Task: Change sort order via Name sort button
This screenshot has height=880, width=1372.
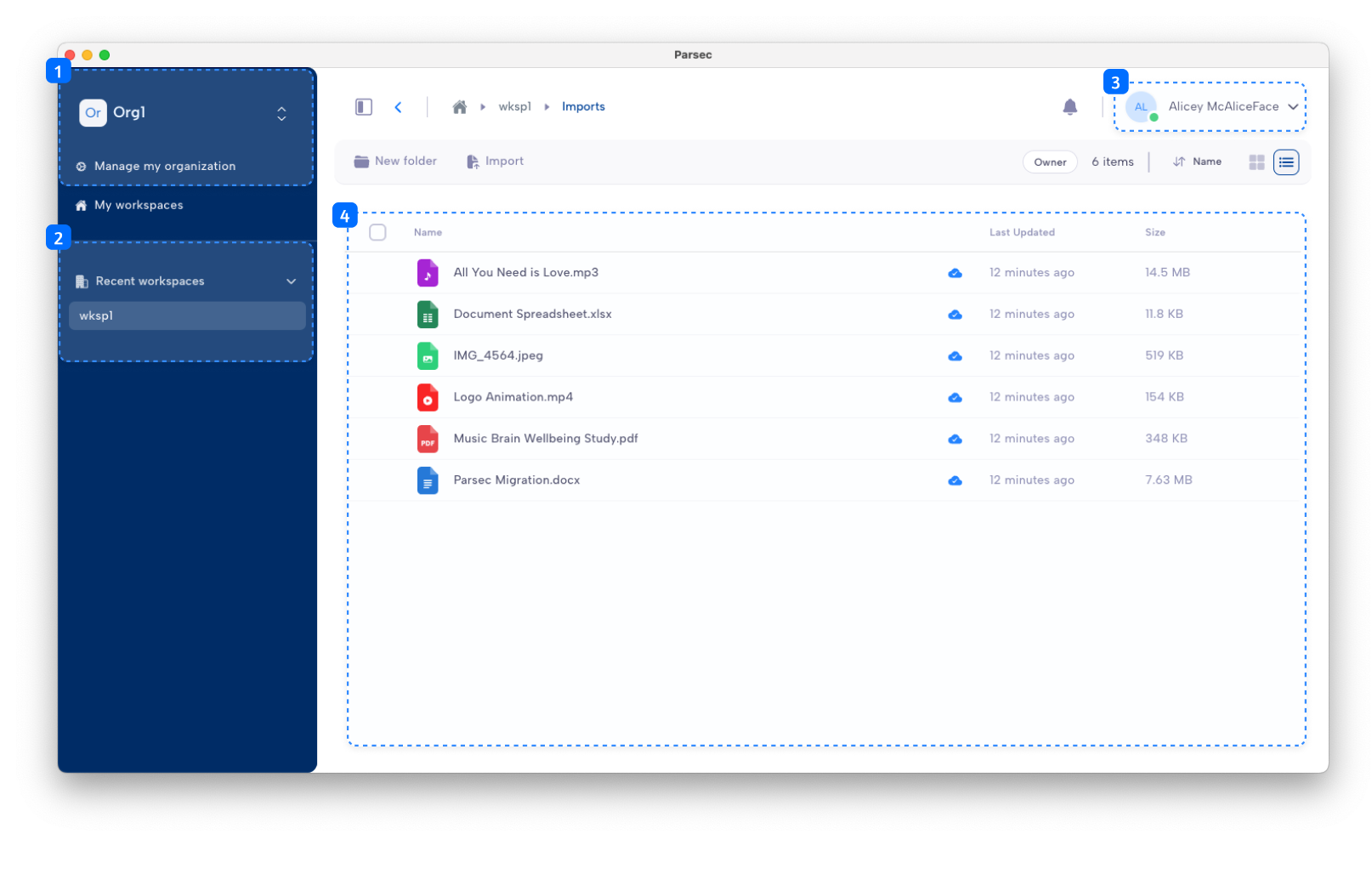Action: coord(1197,162)
